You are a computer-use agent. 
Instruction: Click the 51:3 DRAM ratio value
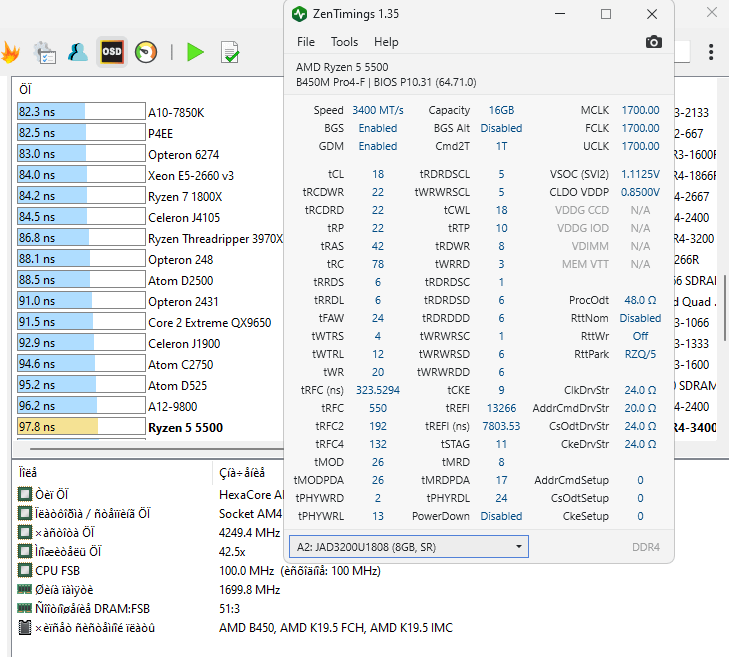[x=229, y=609]
